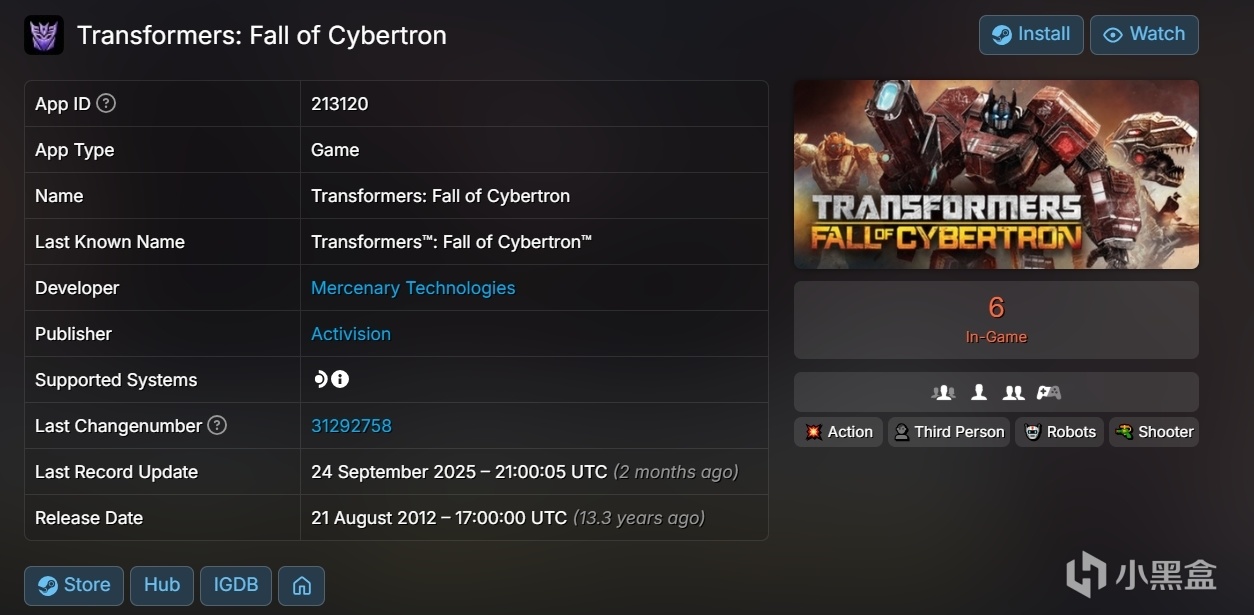1254x615 pixels.
Task: Click the single-player person icon
Action: (979, 392)
